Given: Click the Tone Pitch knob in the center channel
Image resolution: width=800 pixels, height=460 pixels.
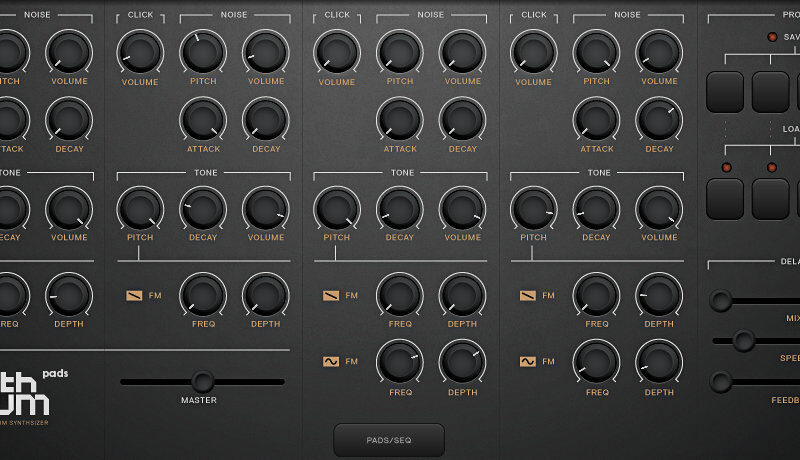Looking at the screenshot, I should pyautogui.click(x=337, y=208).
